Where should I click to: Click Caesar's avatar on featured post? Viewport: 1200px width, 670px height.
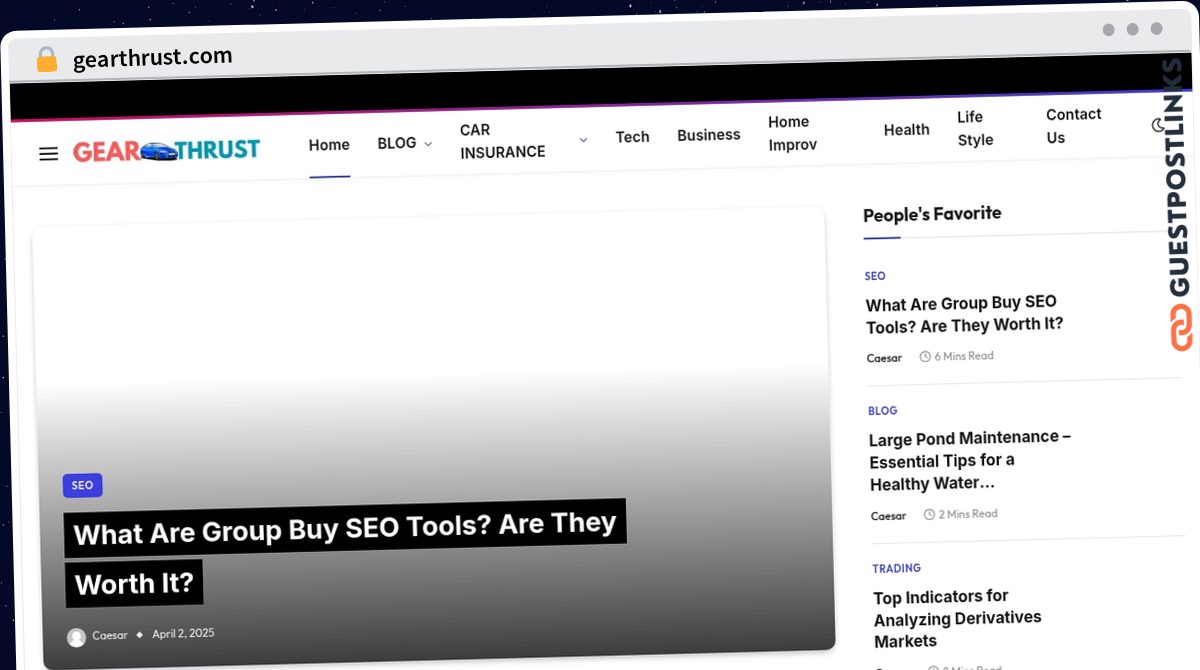click(x=76, y=637)
